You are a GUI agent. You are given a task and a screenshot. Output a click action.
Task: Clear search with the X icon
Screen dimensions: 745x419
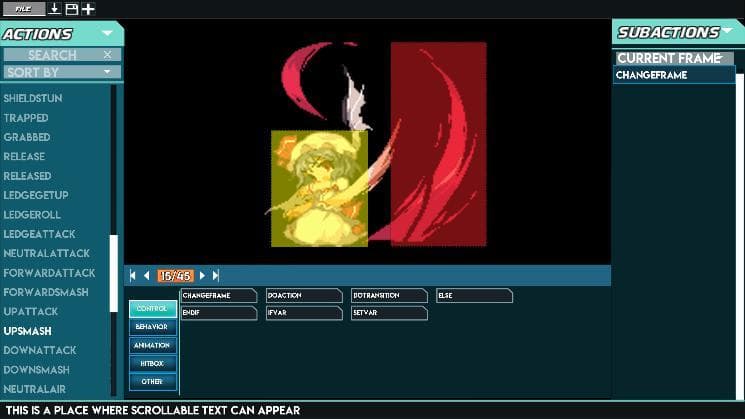(x=108, y=55)
